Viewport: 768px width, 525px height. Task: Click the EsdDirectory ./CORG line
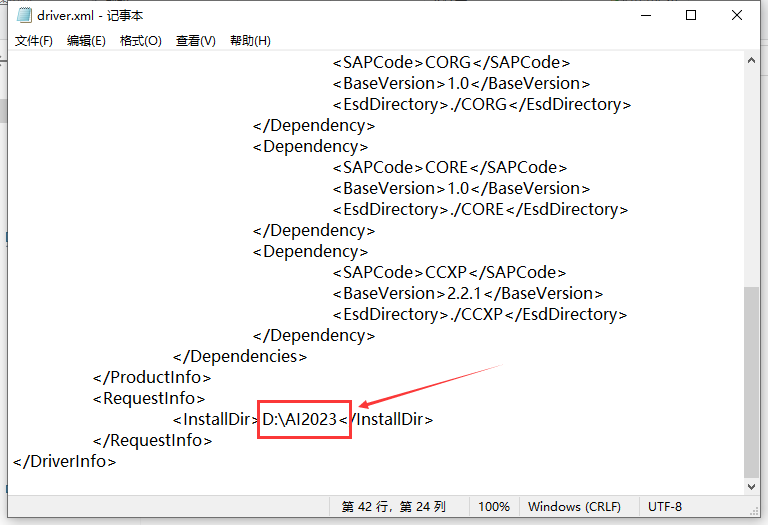(x=482, y=105)
